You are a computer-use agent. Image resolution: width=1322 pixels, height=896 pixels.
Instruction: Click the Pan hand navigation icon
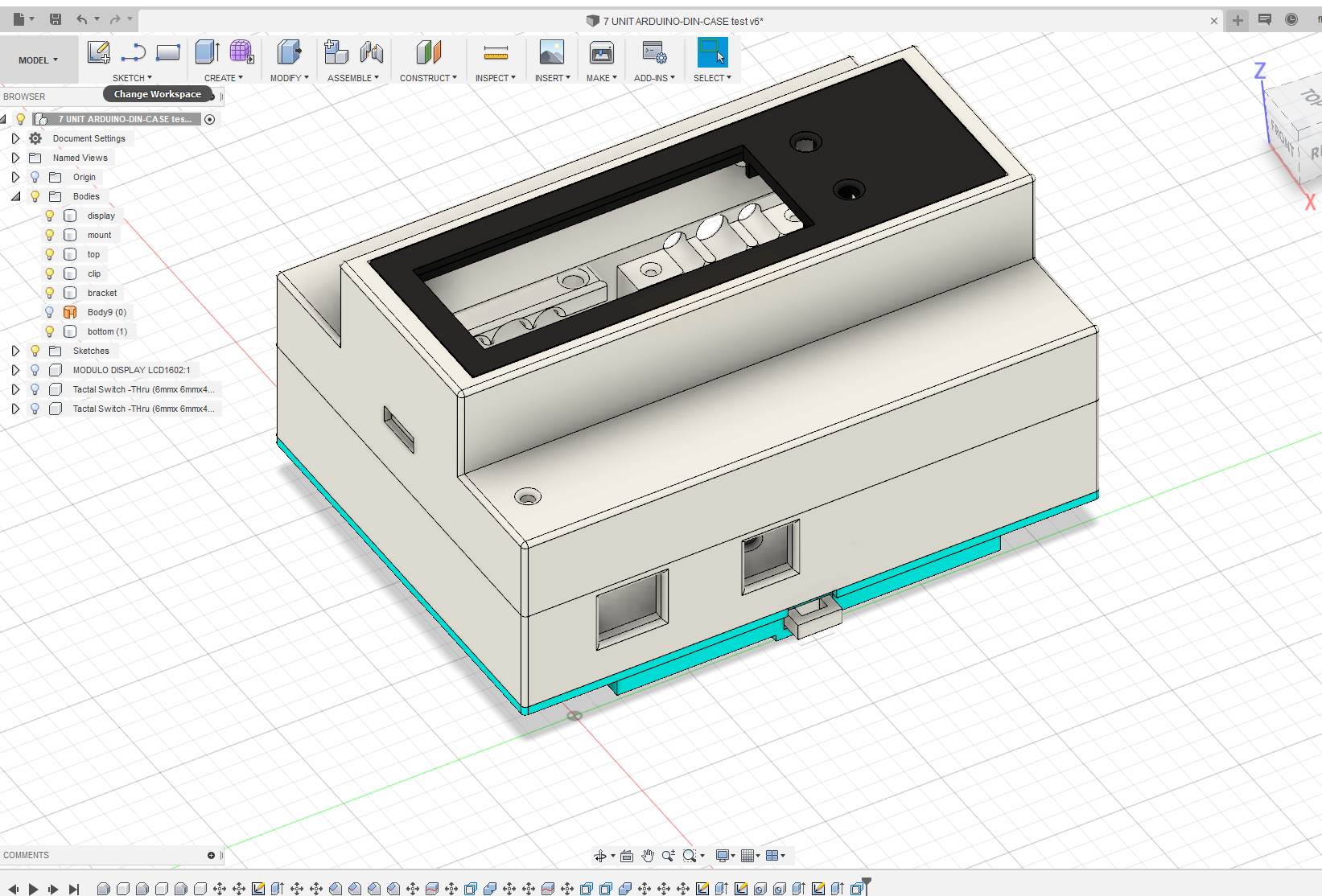pyautogui.click(x=648, y=856)
